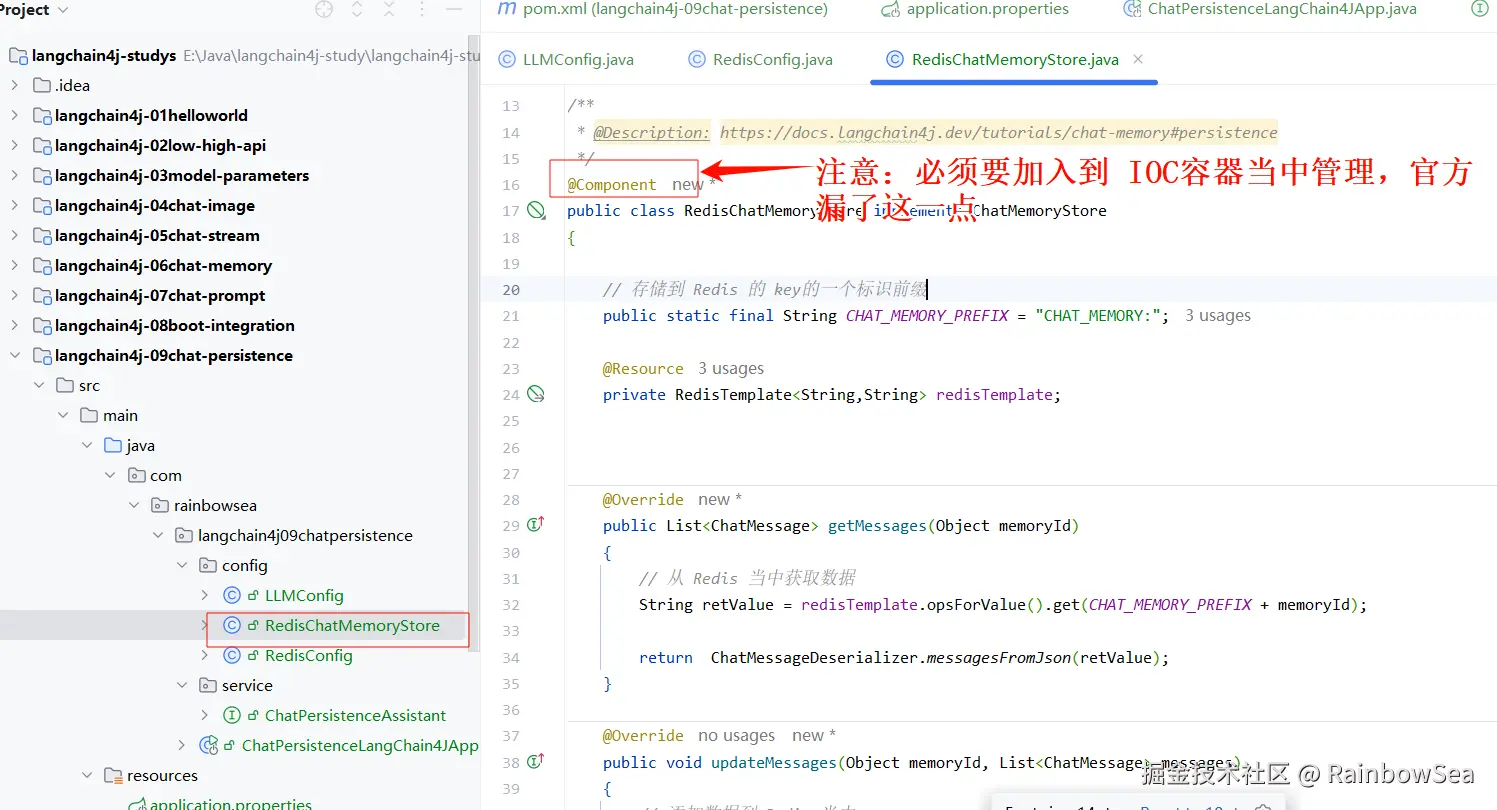The height and width of the screenshot is (810, 1497).
Task: Click the langchain4j-01helloworld module icon
Action: [42, 115]
